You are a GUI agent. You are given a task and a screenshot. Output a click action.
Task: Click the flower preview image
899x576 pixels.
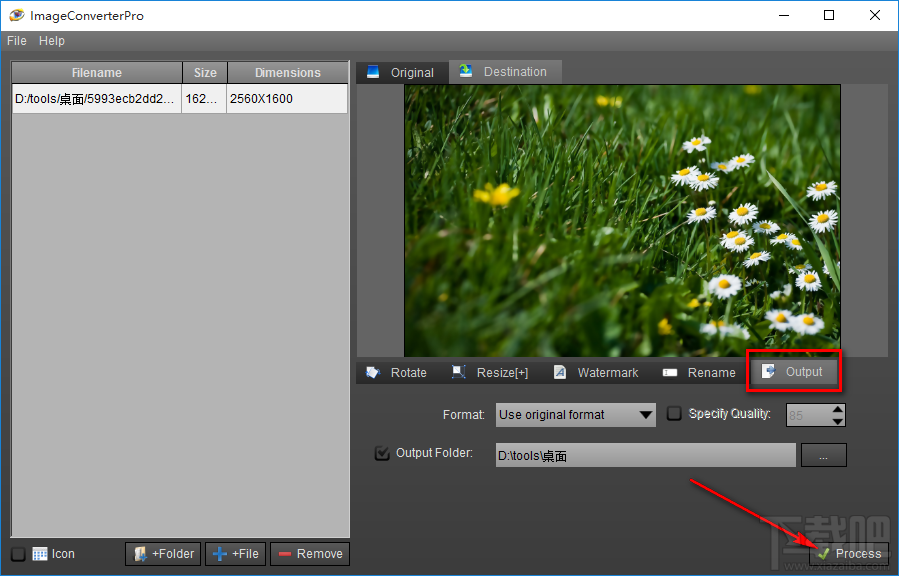(622, 221)
